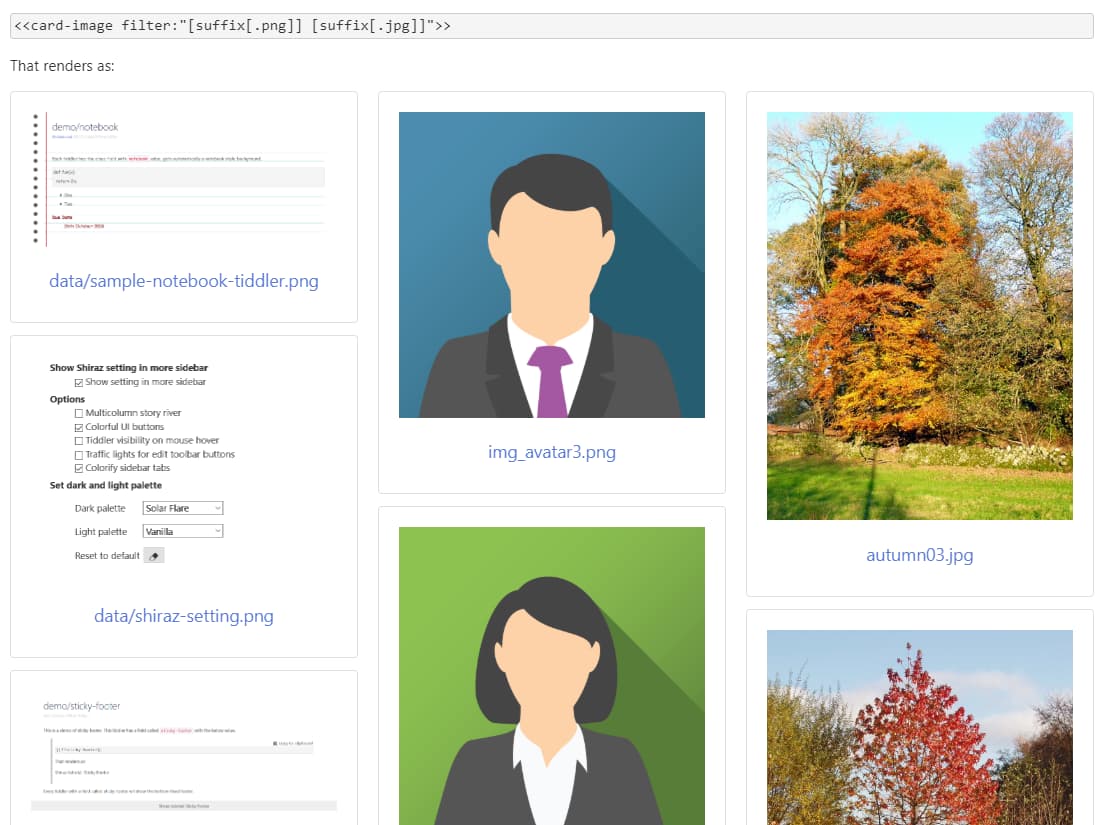Open the Light palette dropdown showing Vanilla
1116x825 pixels.
[x=183, y=532]
